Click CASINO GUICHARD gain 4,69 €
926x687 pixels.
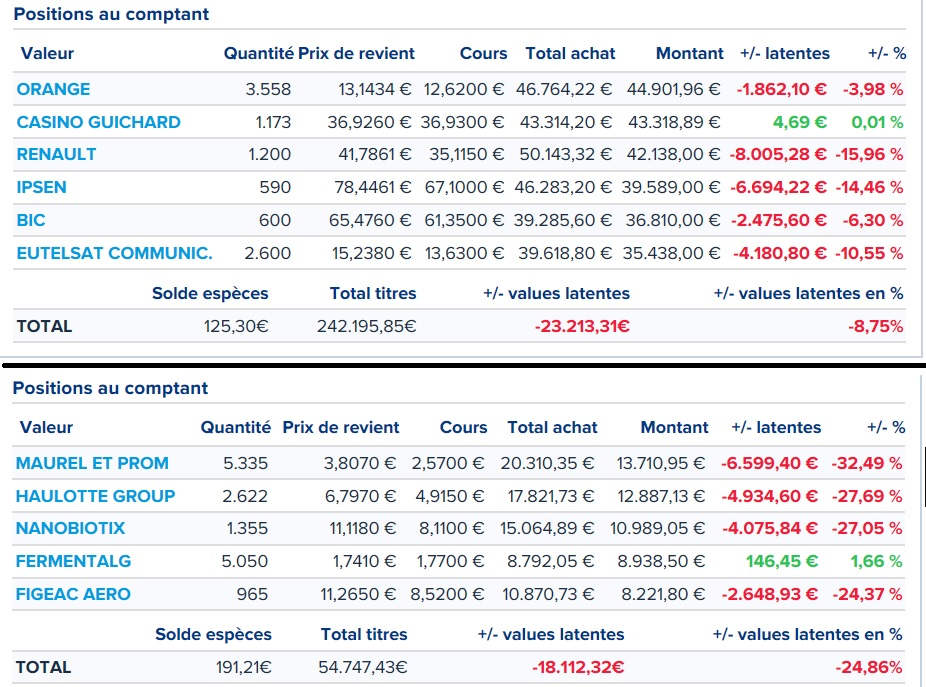pos(800,122)
